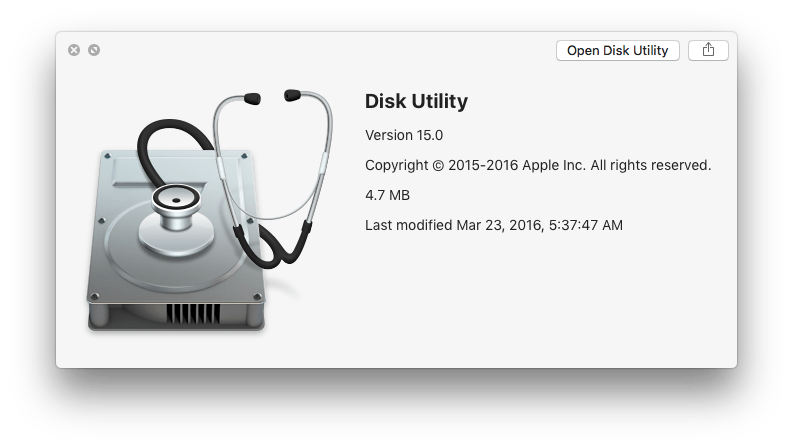
Task: Click the drive's bottom-right corner screw
Action: point(256,296)
